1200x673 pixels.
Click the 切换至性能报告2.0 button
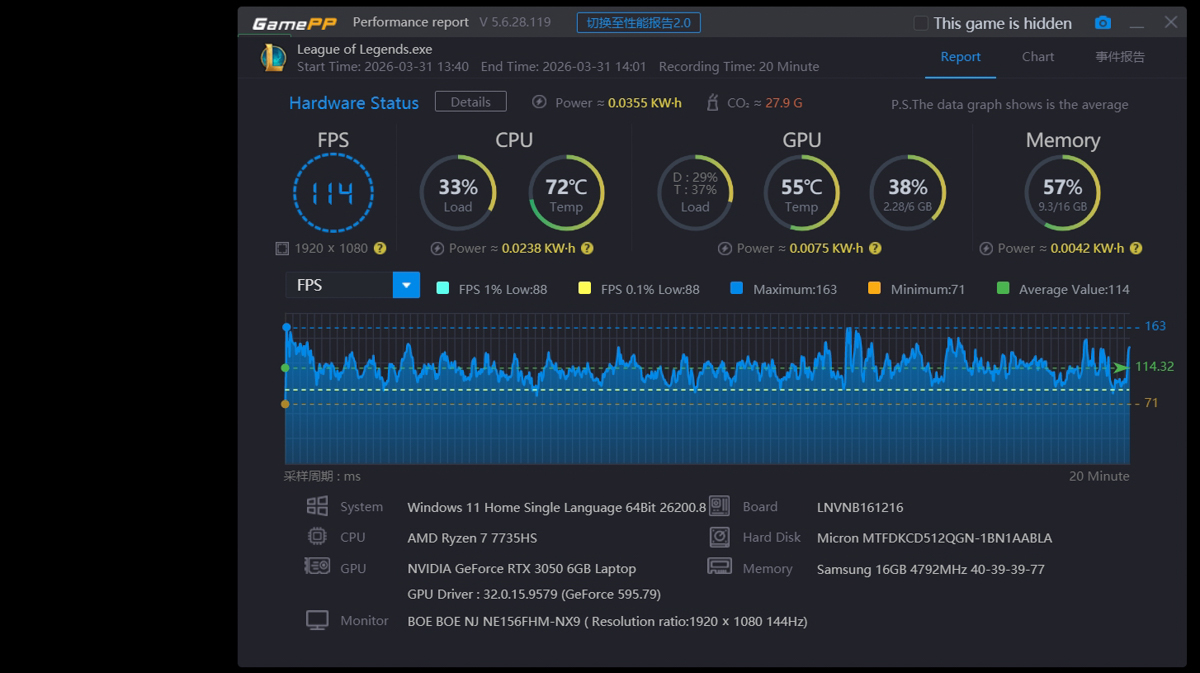pyautogui.click(x=638, y=23)
